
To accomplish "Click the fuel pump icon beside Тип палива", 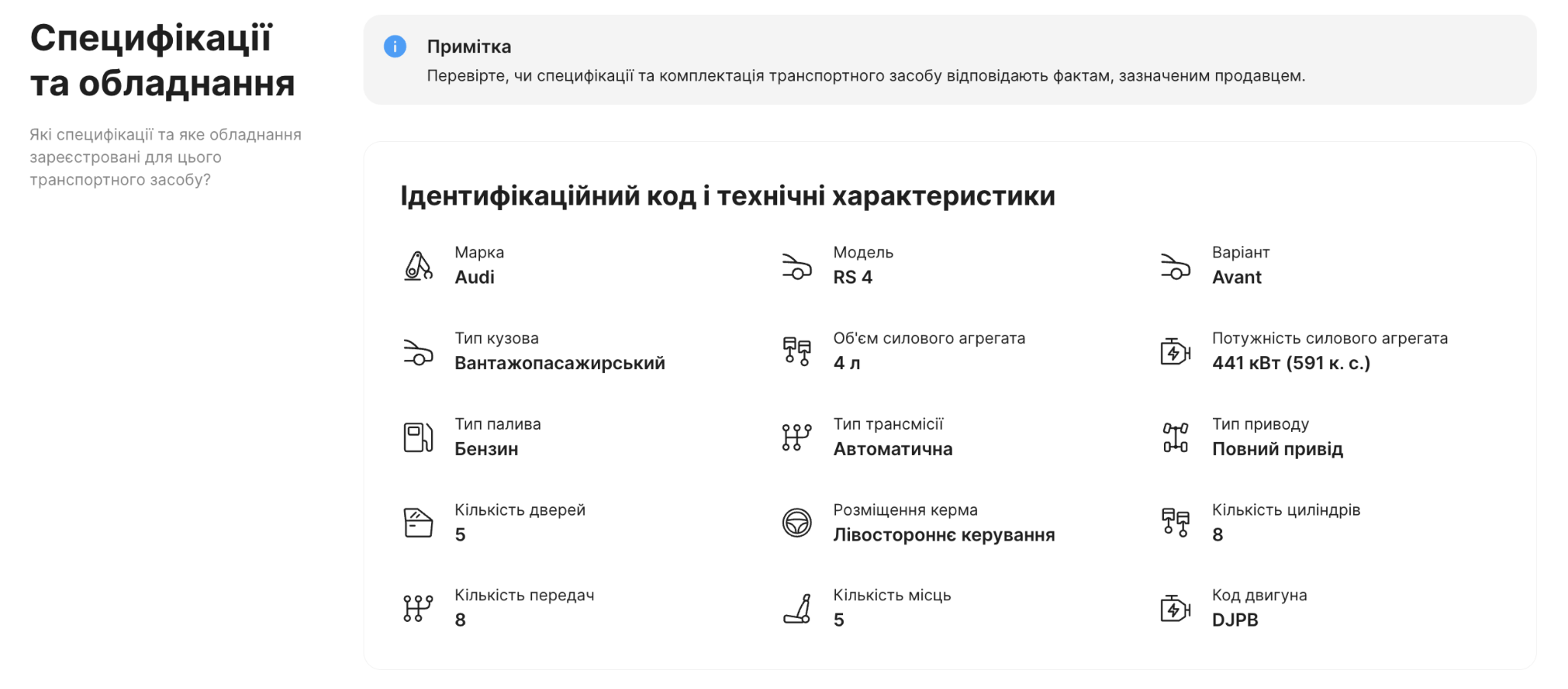I will pyautogui.click(x=418, y=437).
